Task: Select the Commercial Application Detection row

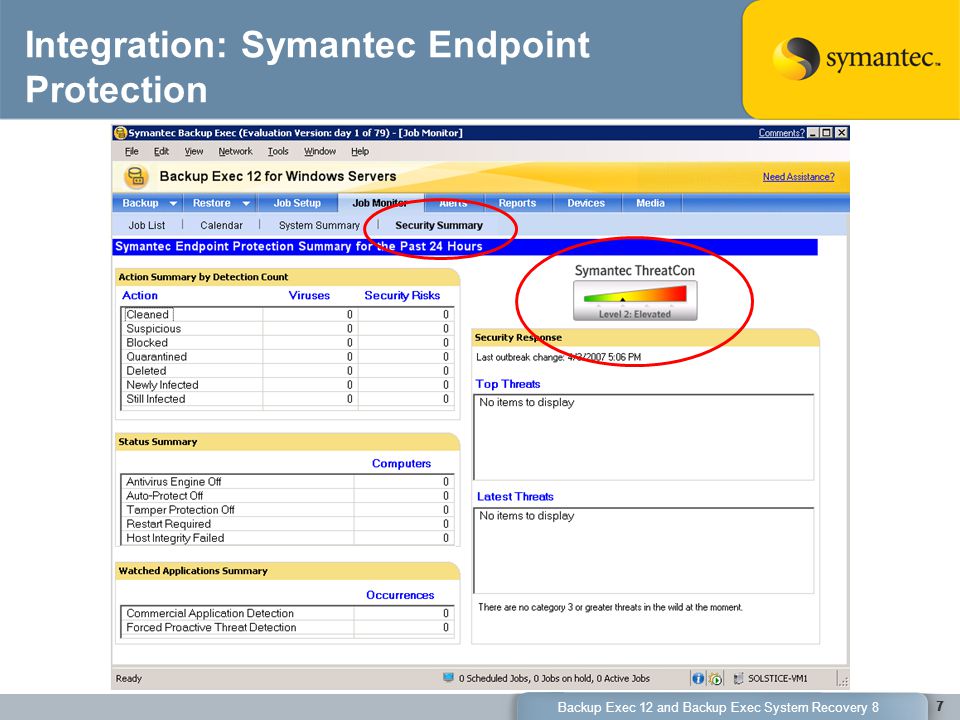Action: point(287,613)
